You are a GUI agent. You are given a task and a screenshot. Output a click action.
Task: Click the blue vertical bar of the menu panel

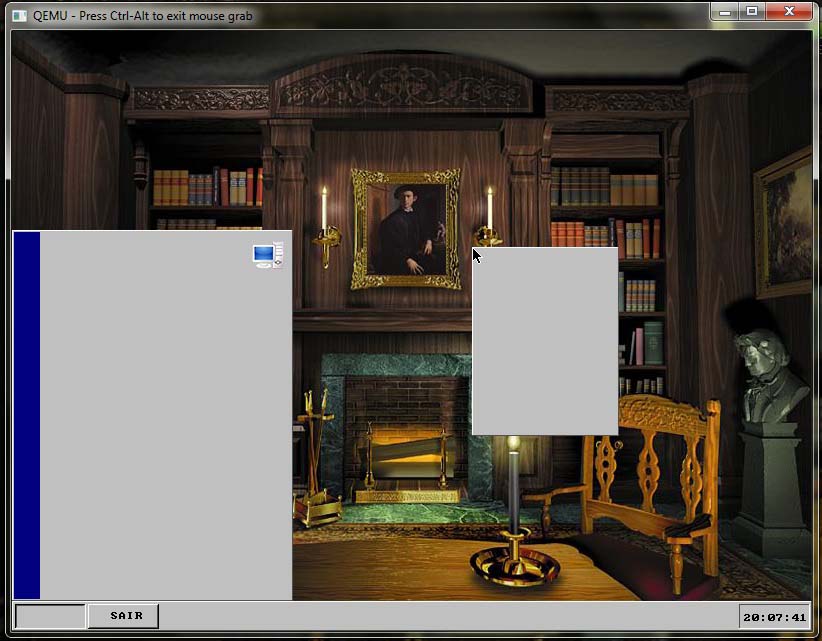27,415
